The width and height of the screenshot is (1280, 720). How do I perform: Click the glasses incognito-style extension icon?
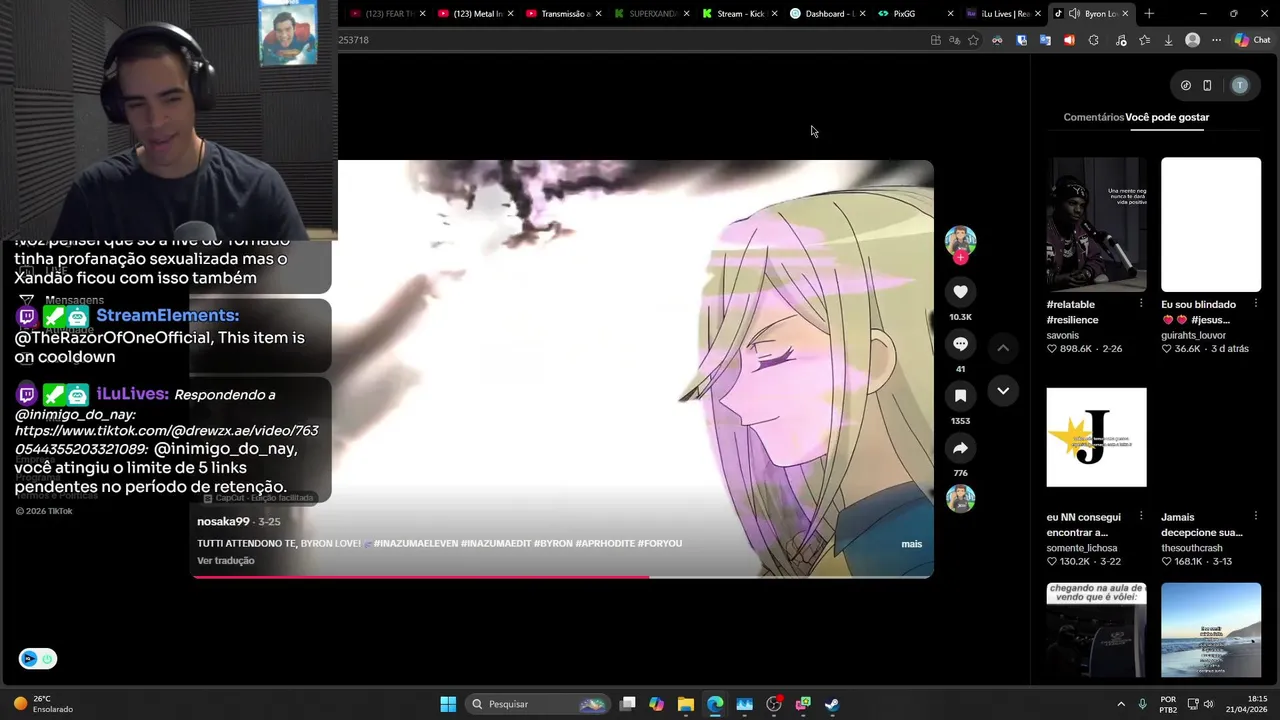tap(997, 40)
